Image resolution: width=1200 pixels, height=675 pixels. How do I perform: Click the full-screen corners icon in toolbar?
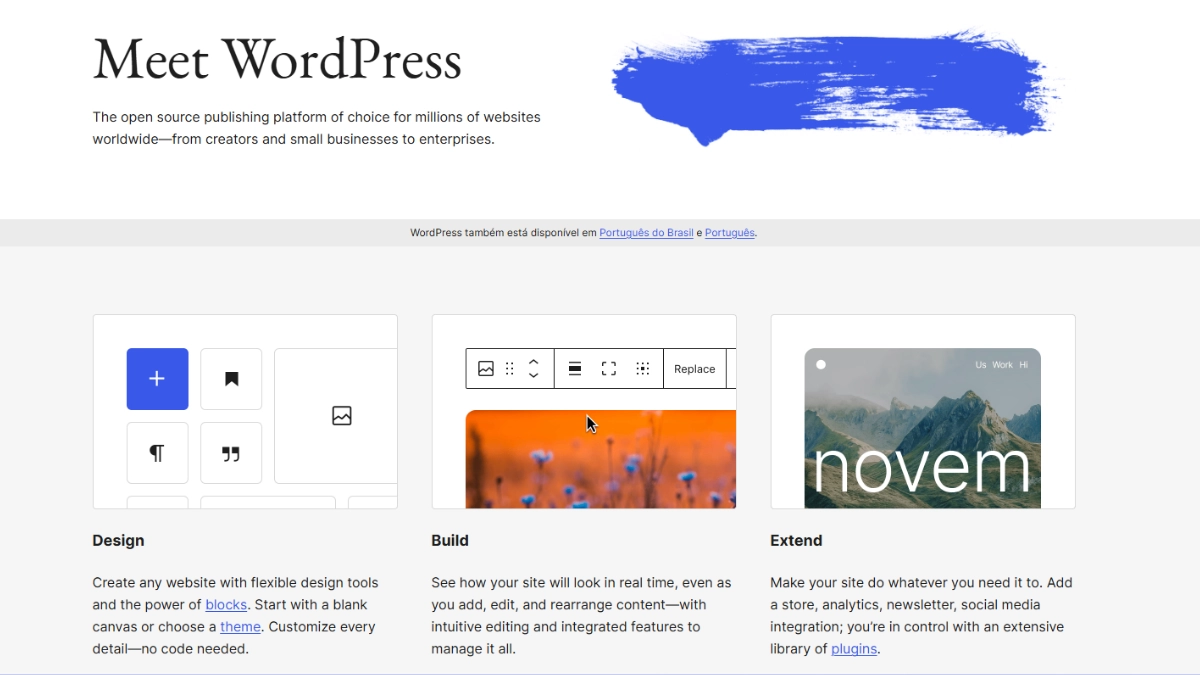609,369
